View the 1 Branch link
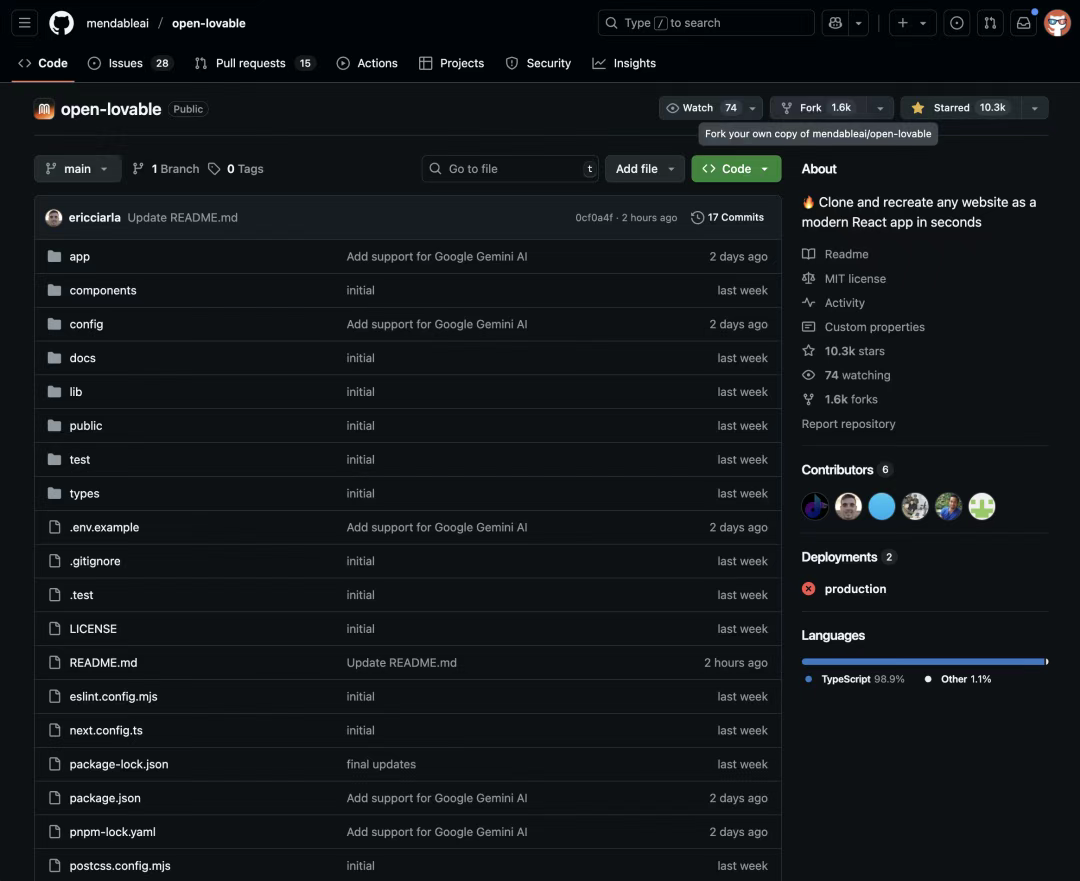This screenshot has width=1080, height=881. (x=166, y=169)
